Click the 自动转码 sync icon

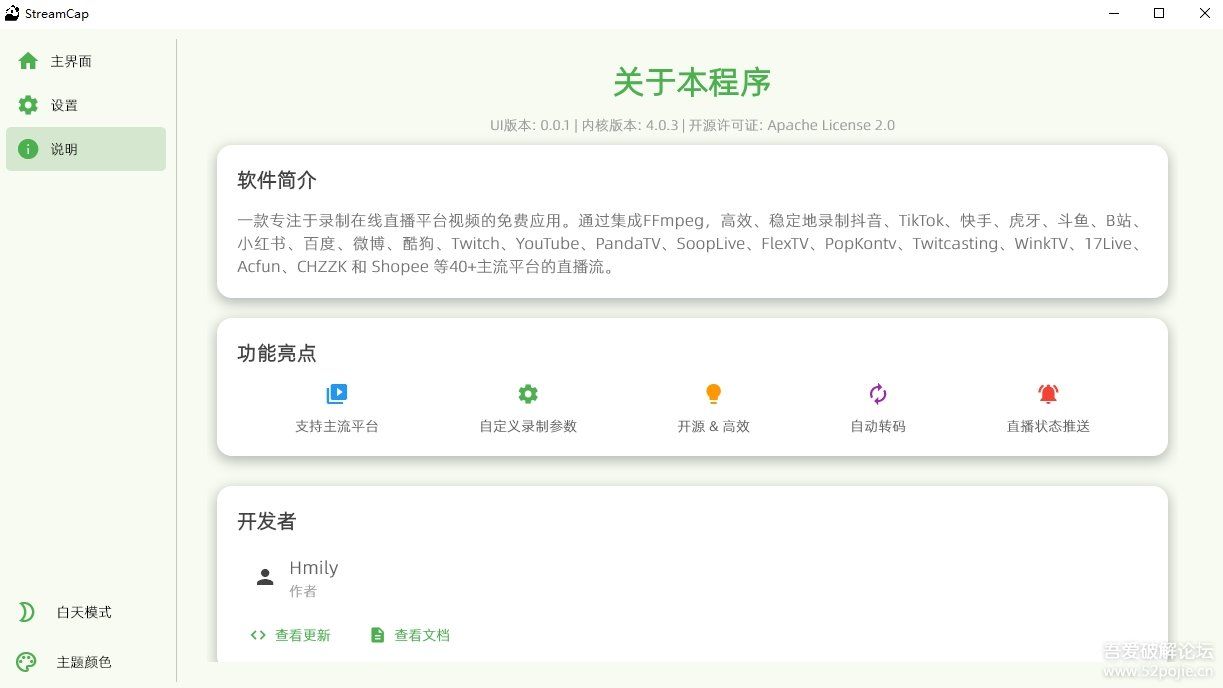click(878, 394)
